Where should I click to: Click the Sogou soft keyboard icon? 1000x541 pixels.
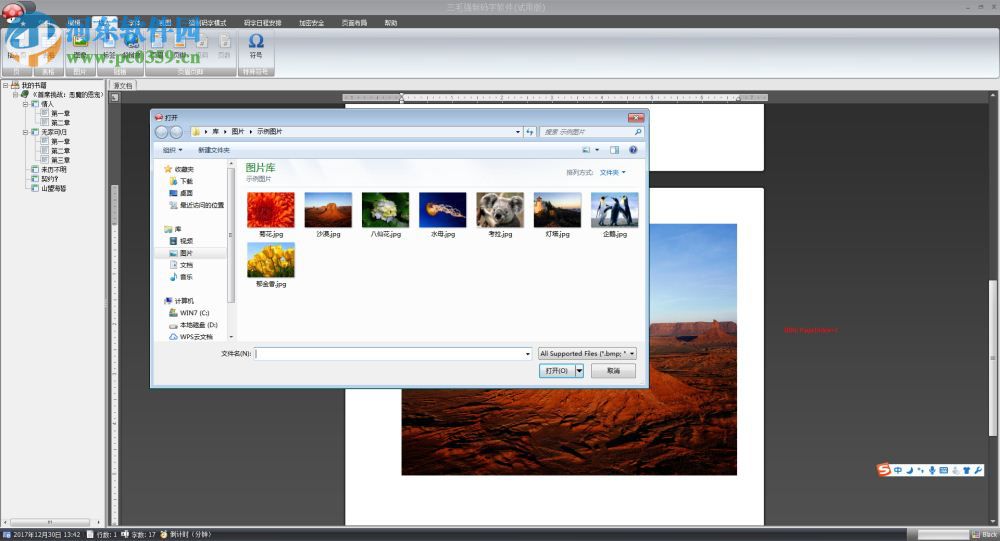tap(943, 470)
